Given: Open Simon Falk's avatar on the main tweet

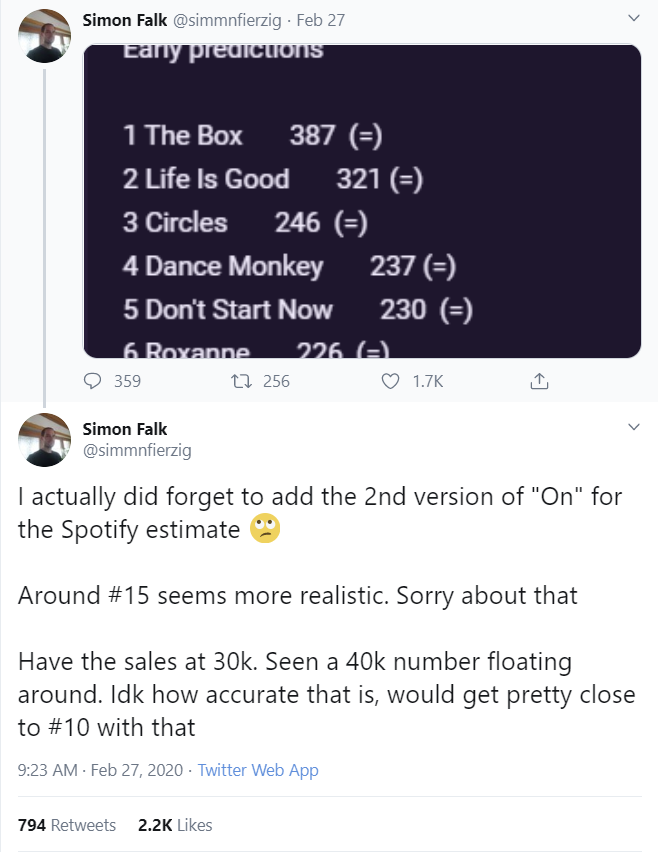Looking at the screenshot, I should (45, 439).
